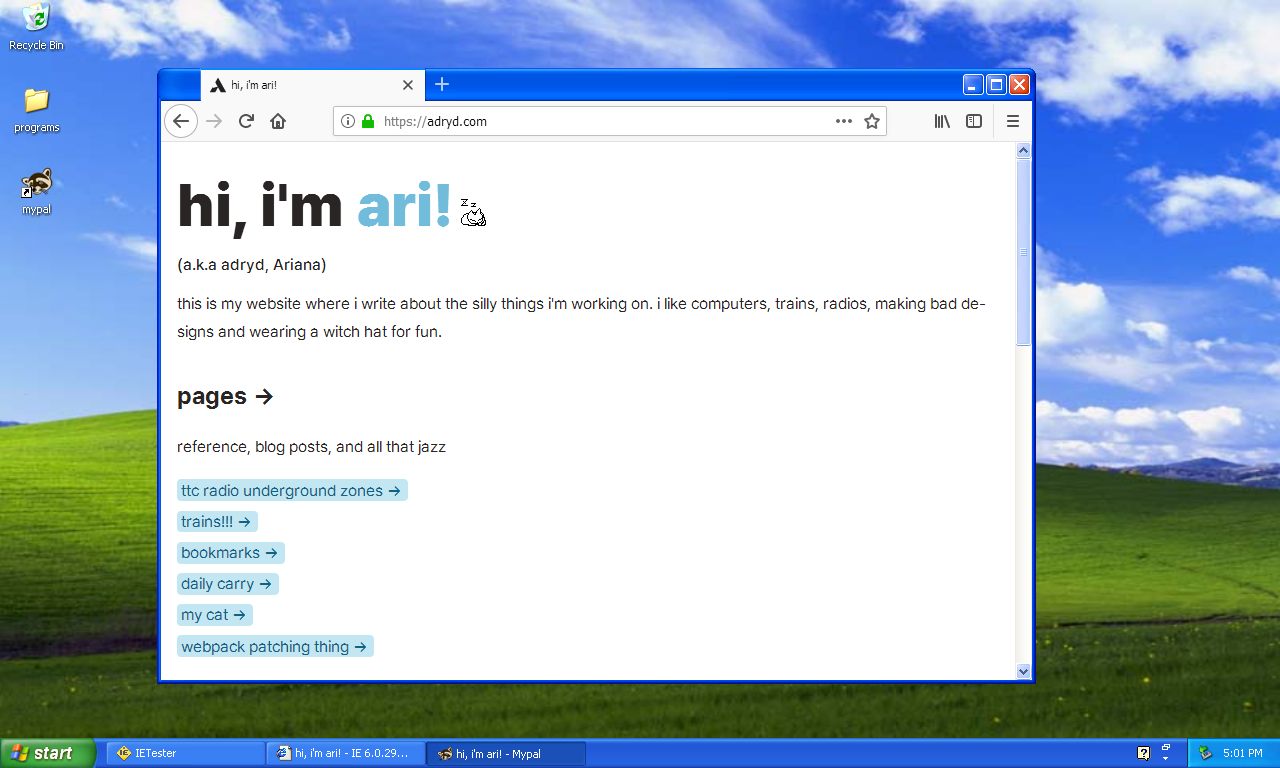This screenshot has width=1280, height=768.
Task: Open a new tab with the plus button
Action: coord(442,85)
